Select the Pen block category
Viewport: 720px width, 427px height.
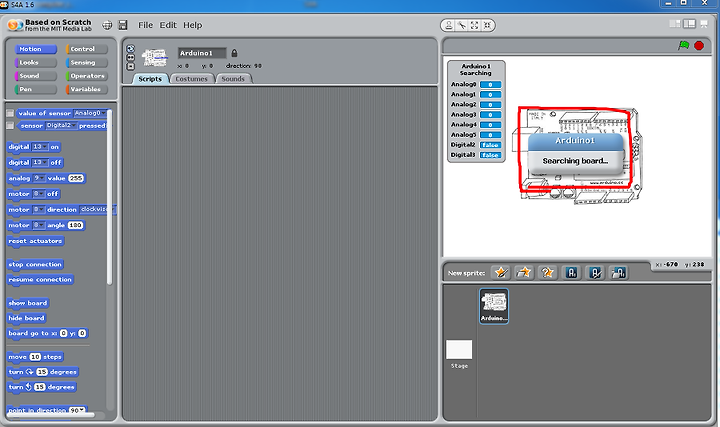(36, 89)
